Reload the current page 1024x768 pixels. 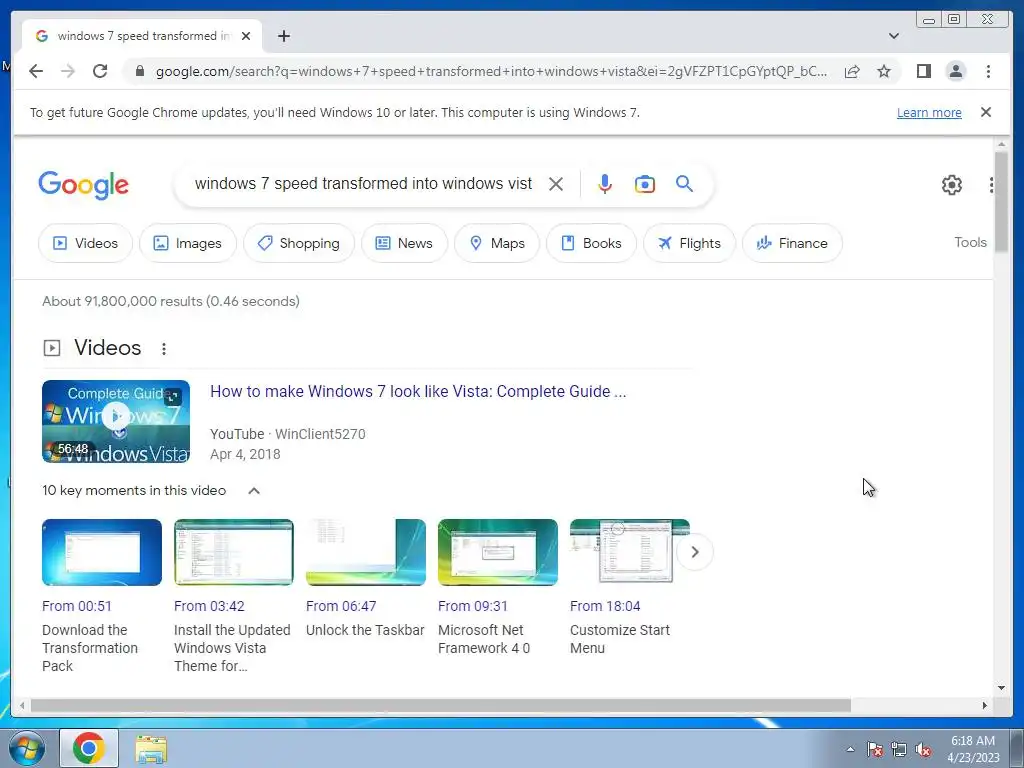(x=100, y=71)
